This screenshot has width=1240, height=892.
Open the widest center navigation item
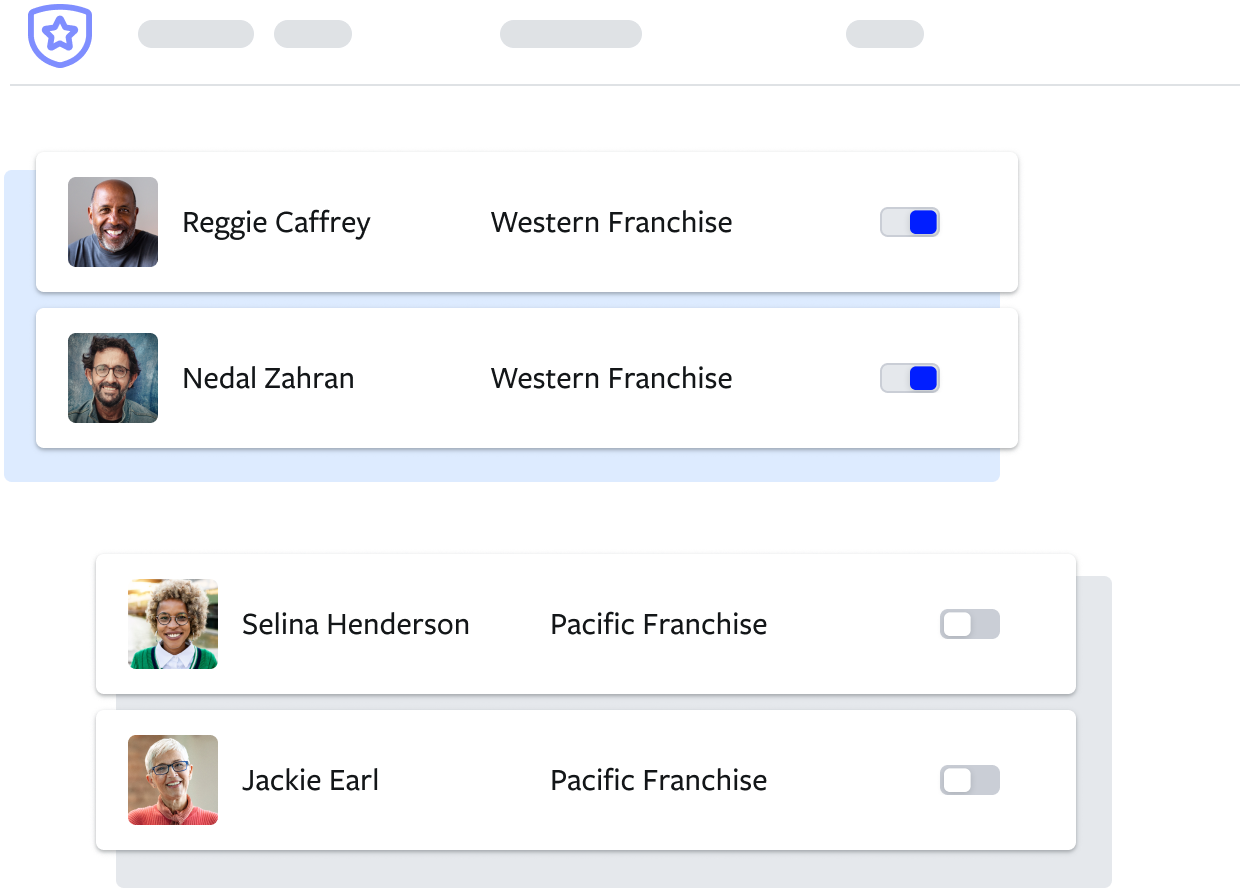point(571,34)
